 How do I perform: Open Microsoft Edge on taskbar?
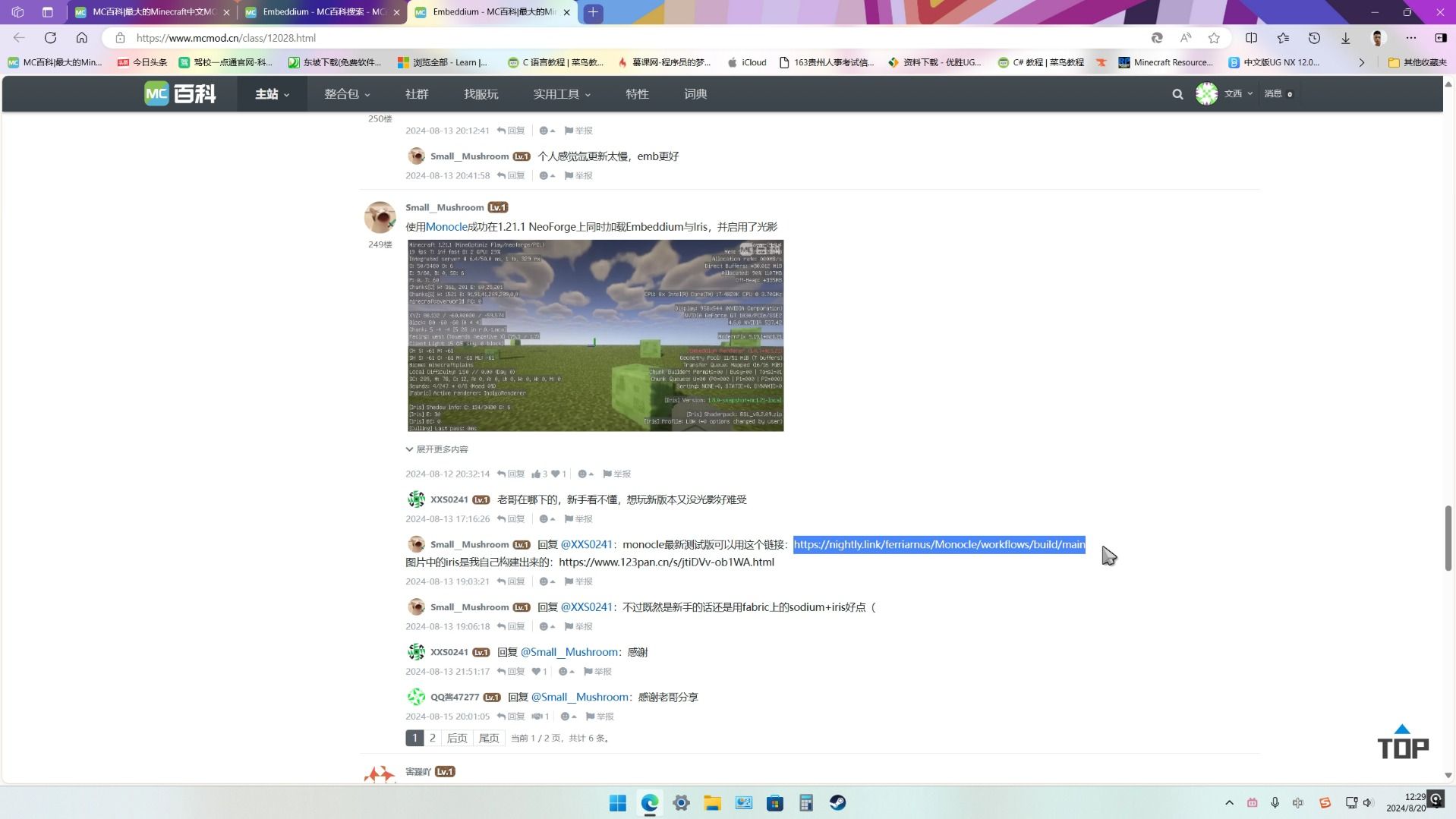click(x=650, y=803)
